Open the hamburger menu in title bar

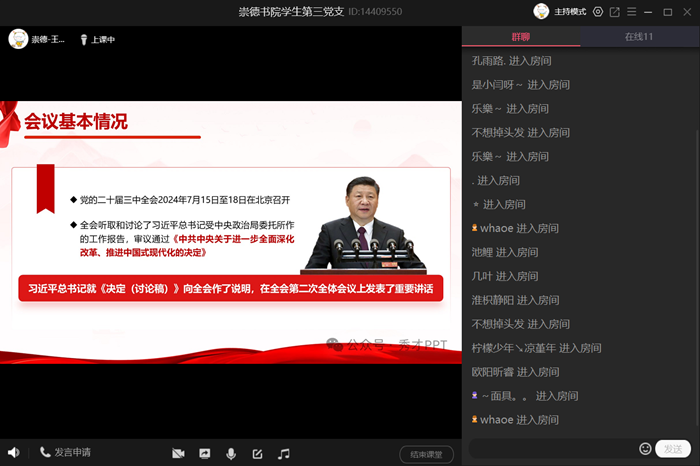click(632, 12)
